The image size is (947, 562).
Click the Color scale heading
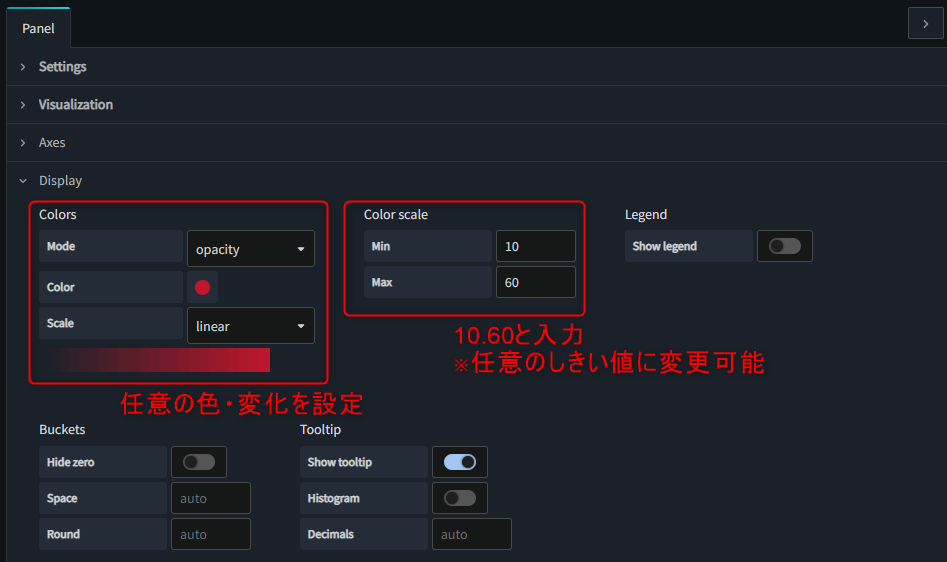(396, 214)
